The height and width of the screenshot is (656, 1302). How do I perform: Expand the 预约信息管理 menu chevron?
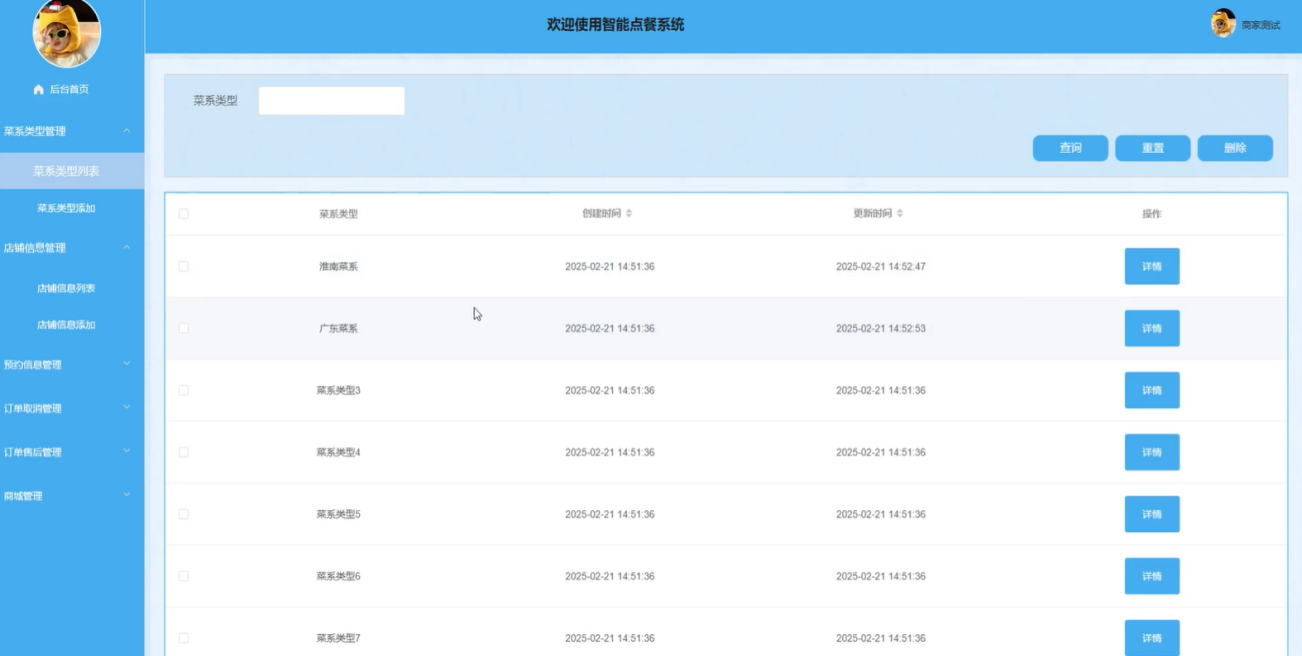[x=127, y=364]
